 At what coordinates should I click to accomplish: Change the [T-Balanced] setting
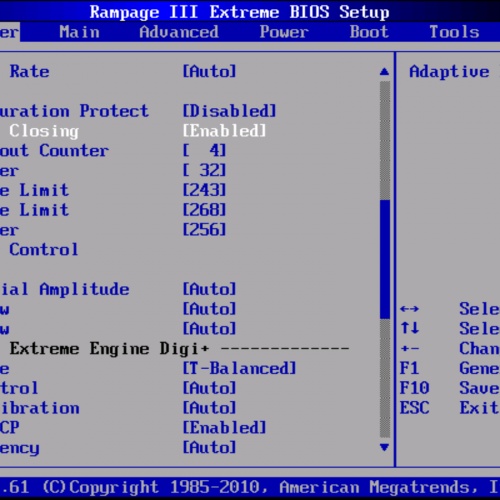click(x=239, y=368)
